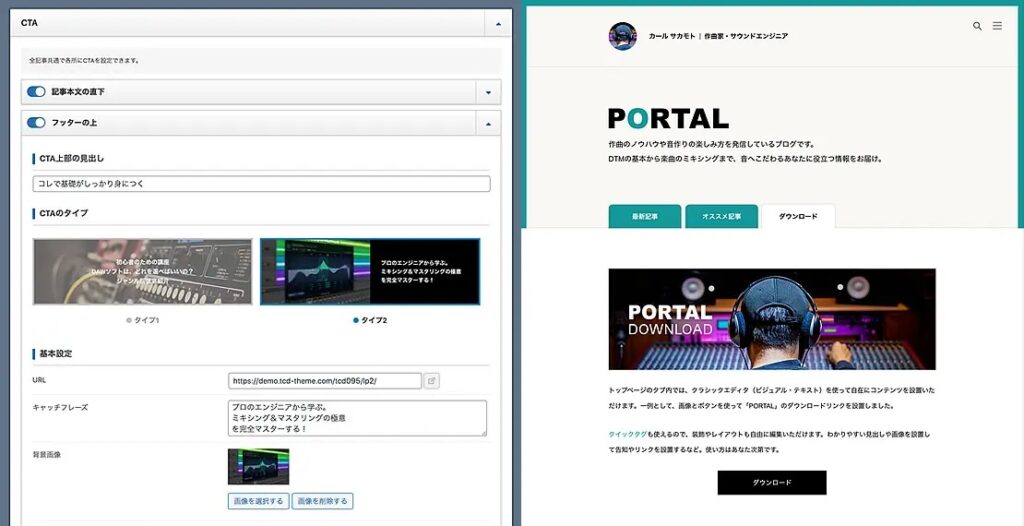Choose the タイプ1 CTA preview image
Viewport: 1024px width, 526px height.
coord(142,272)
